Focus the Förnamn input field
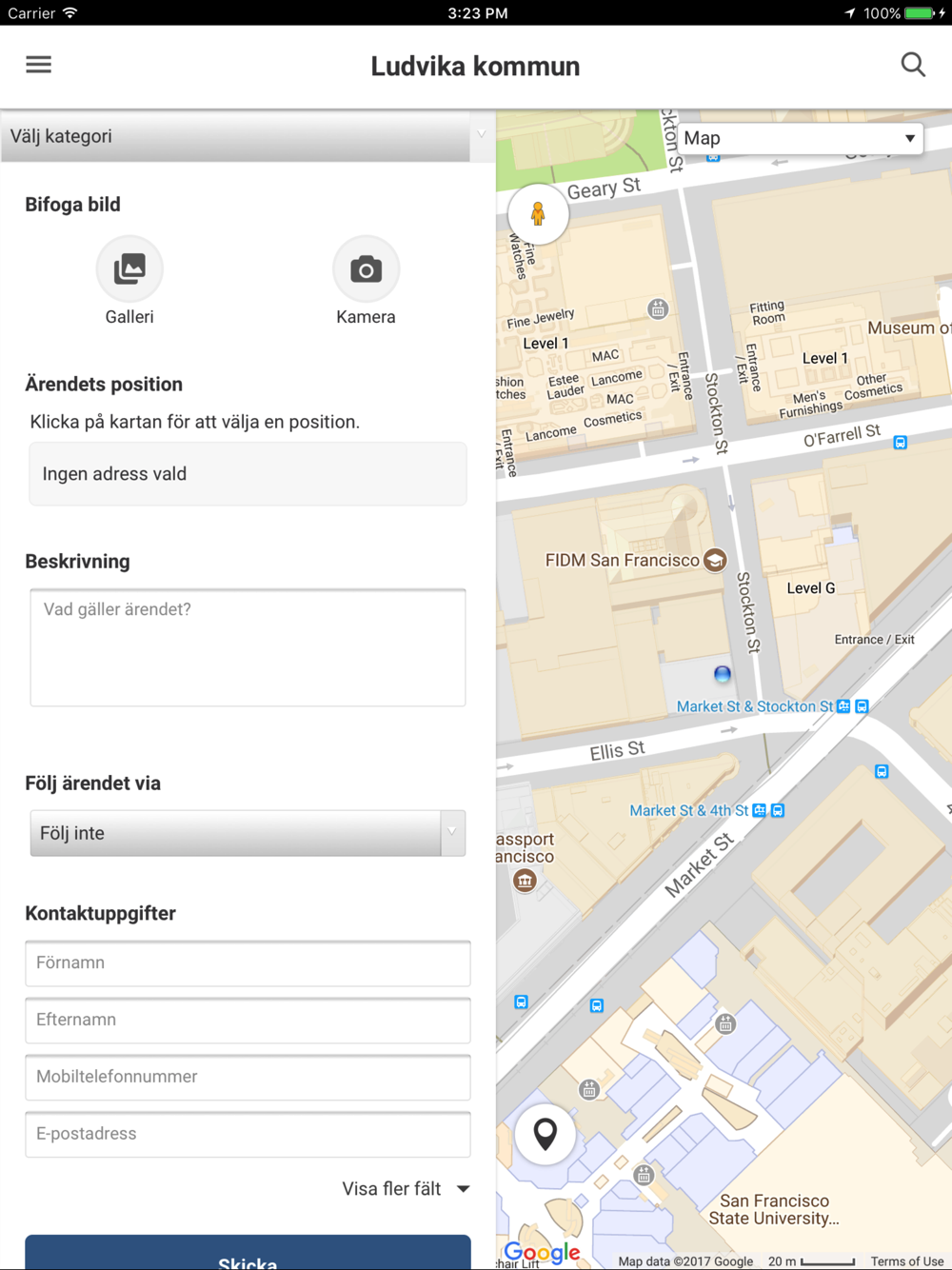The width and height of the screenshot is (952, 1270). [248, 963]
